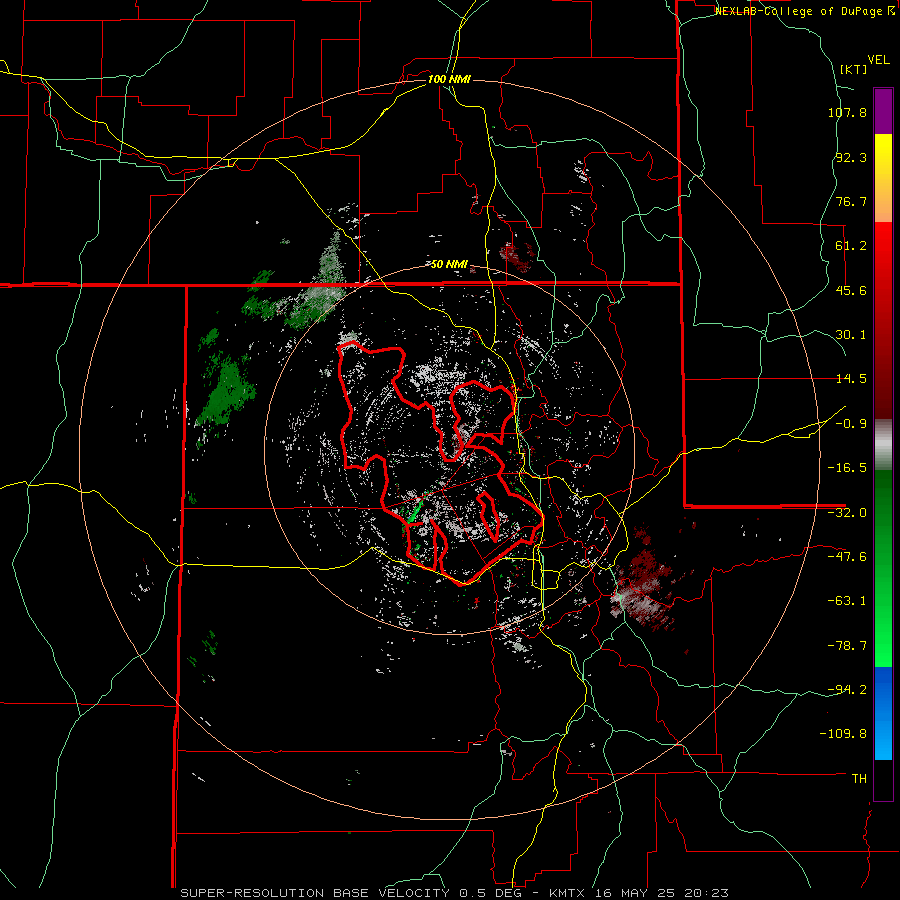Image resolution: width=900 pixels, height=900 pixels.
Task: Pick the purple segment of velocity color bar
Action: coord(883,111)
